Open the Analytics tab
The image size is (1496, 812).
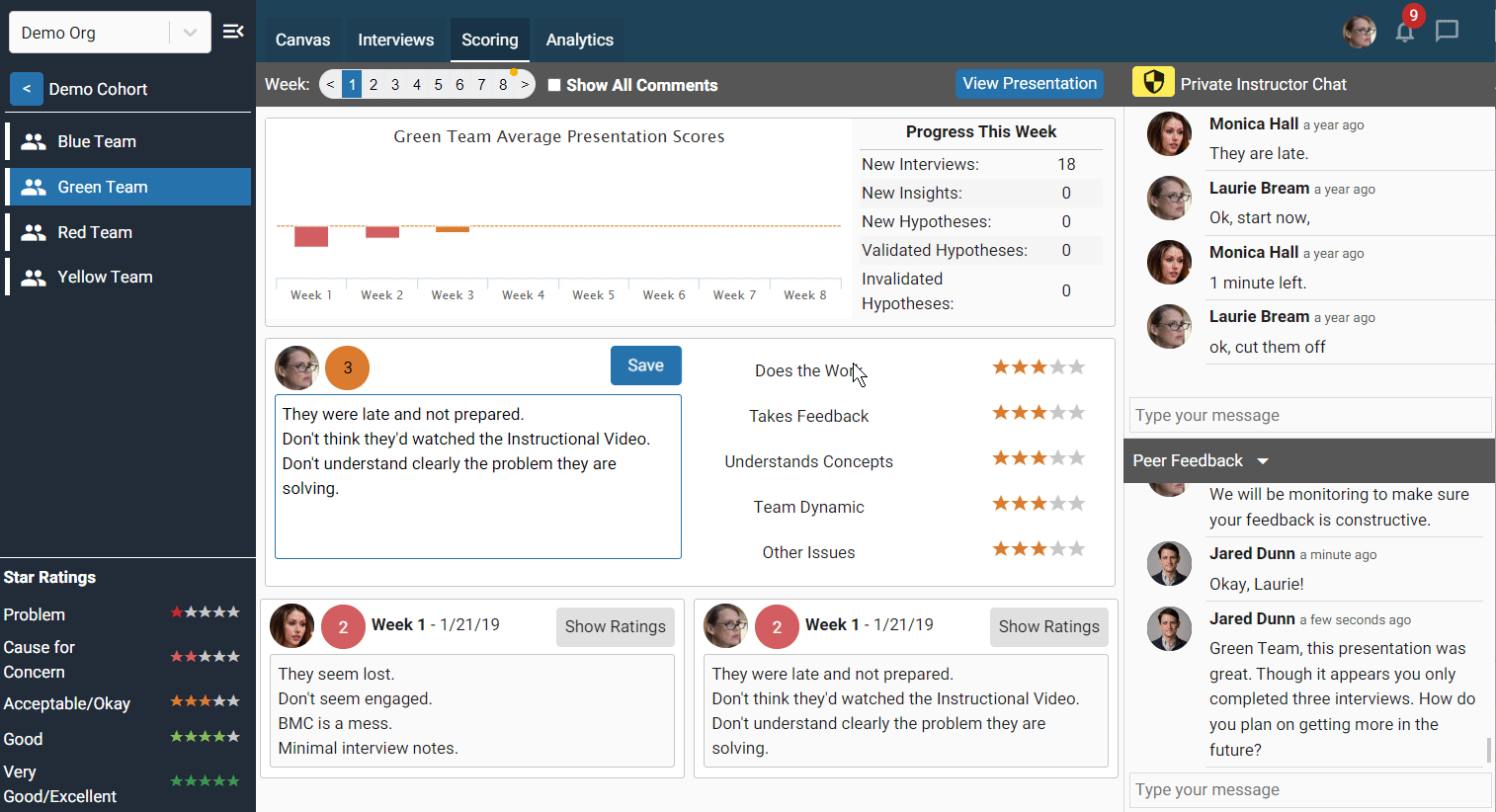tap(579, 40)
